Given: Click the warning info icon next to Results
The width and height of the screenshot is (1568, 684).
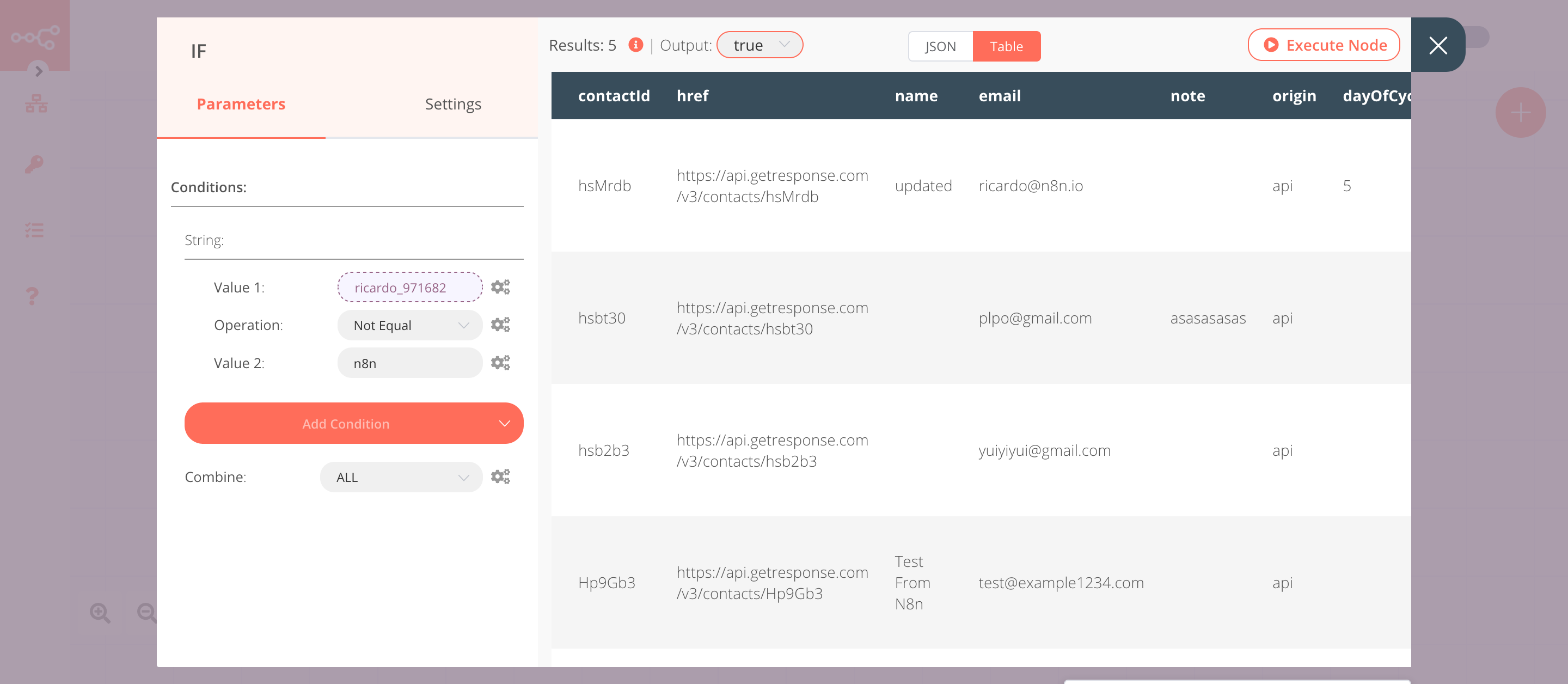Looking at the screenshot, I should click(636, 44).
